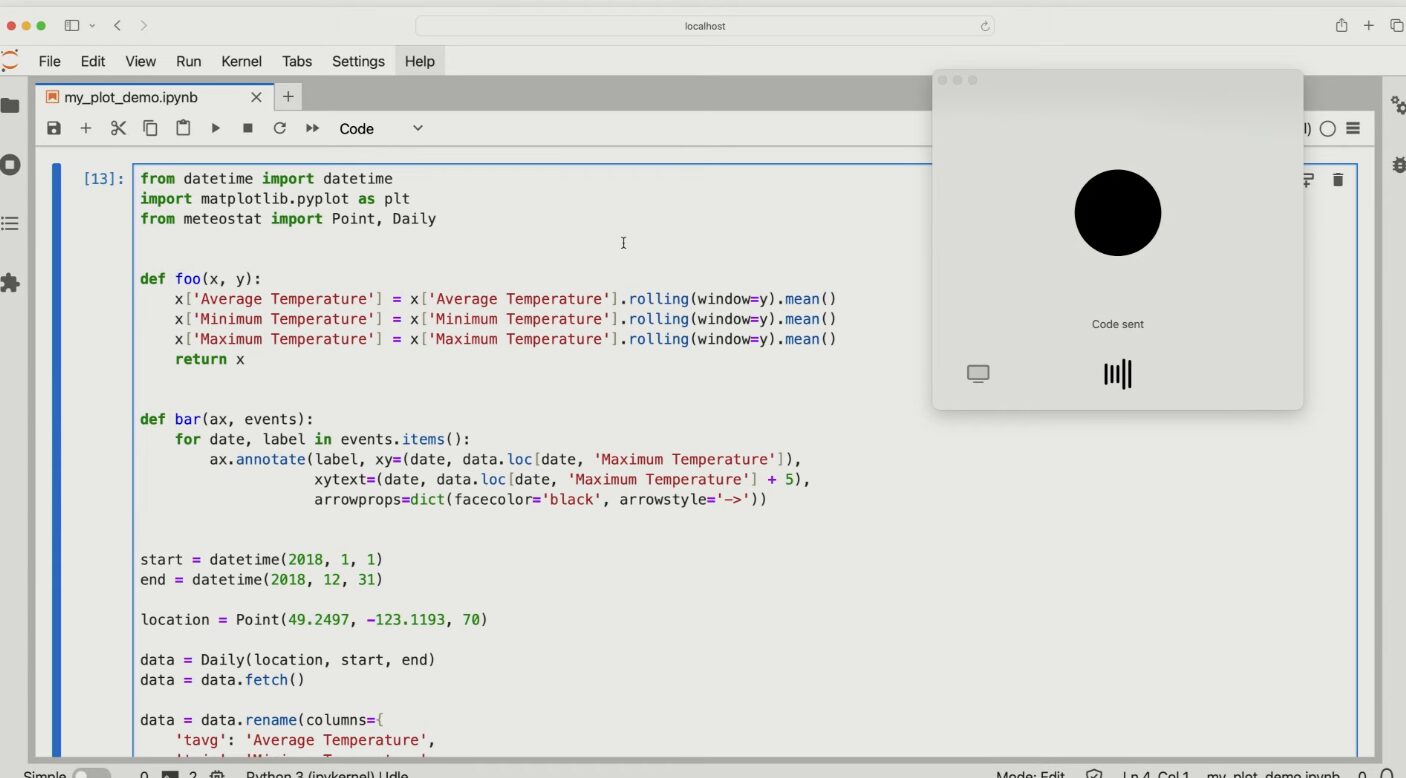Save the notebook with the floppy disk icon
This screenshot has width=1406, height=778.
click(x=54, y=128)
